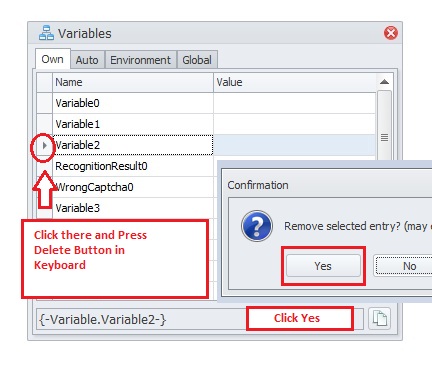Open the Auto tab
The image size is (432, 378).
tap(87, 60)
